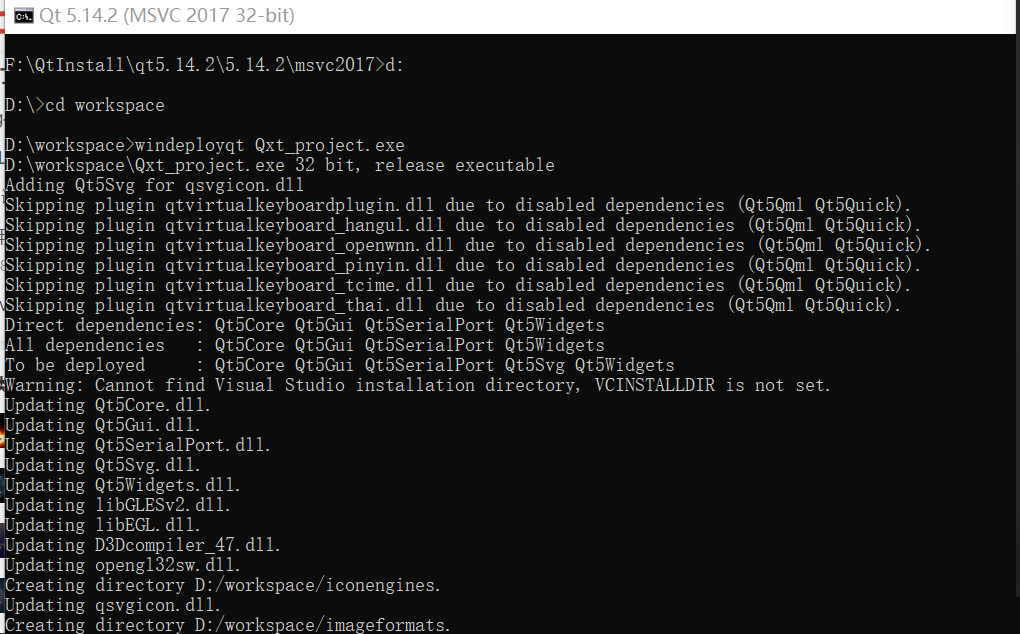
Task: Click the 'All dependencies' output line
Action: (305, 345)
